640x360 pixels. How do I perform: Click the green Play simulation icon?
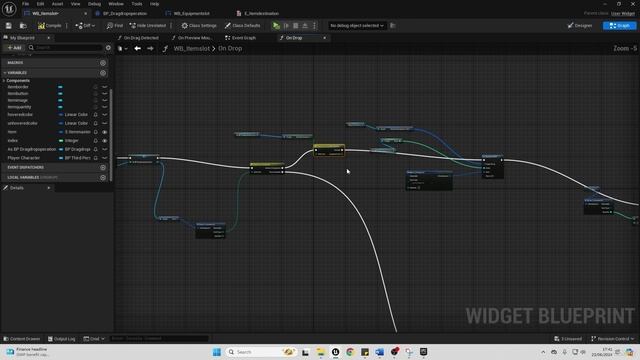point(276,26)
